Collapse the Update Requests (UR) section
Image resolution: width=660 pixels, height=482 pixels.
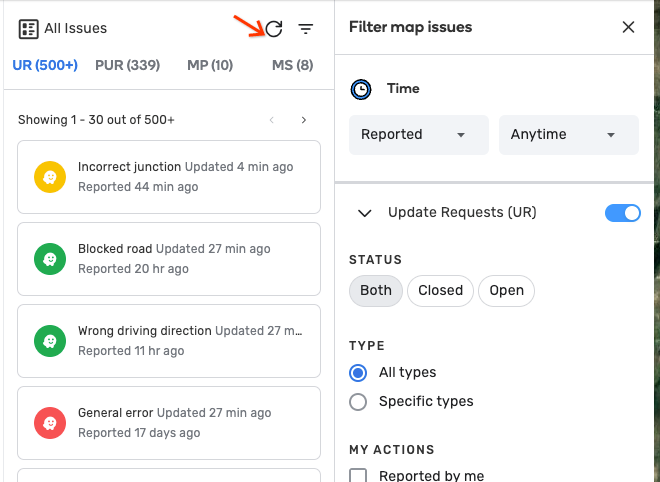click(x=365, y=213)
